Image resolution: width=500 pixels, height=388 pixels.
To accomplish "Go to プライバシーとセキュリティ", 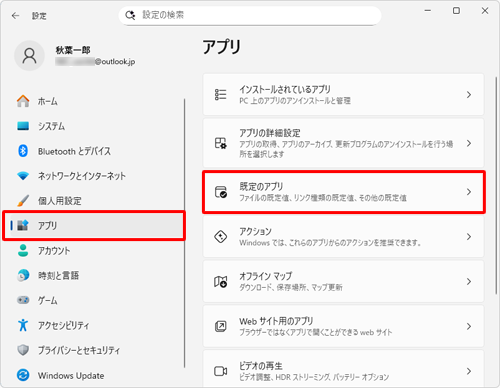I will pyautogui.click(x=97, y=350).
